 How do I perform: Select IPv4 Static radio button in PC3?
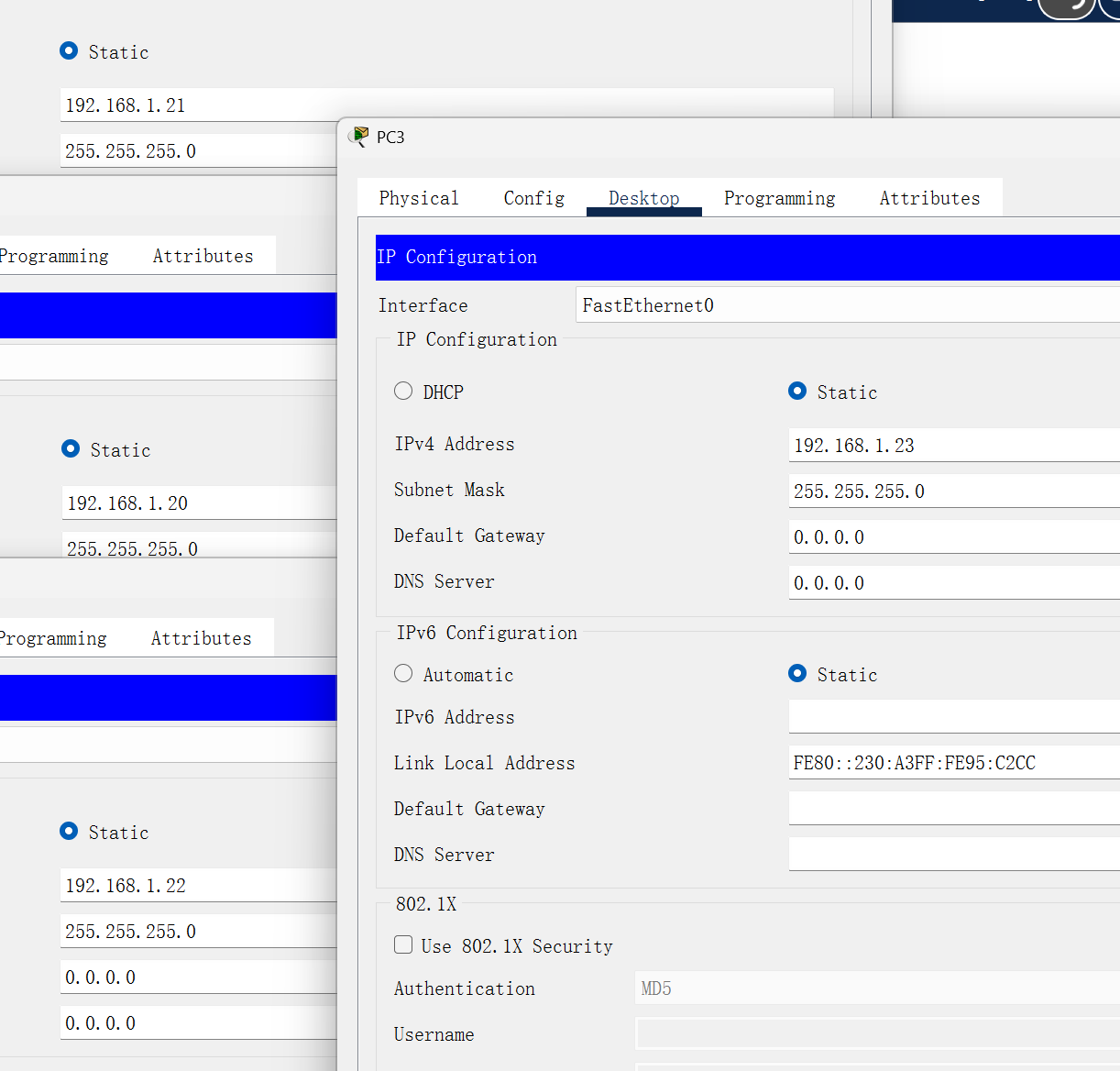[797, 392]
